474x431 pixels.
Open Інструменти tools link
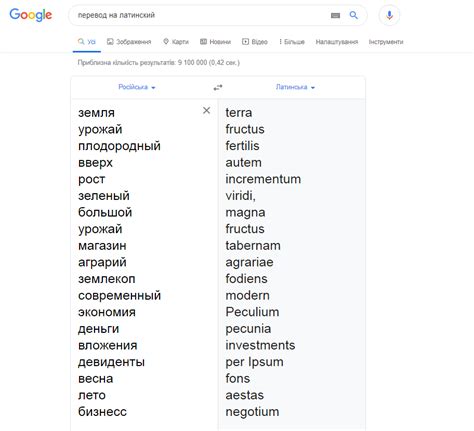point(386,42)
